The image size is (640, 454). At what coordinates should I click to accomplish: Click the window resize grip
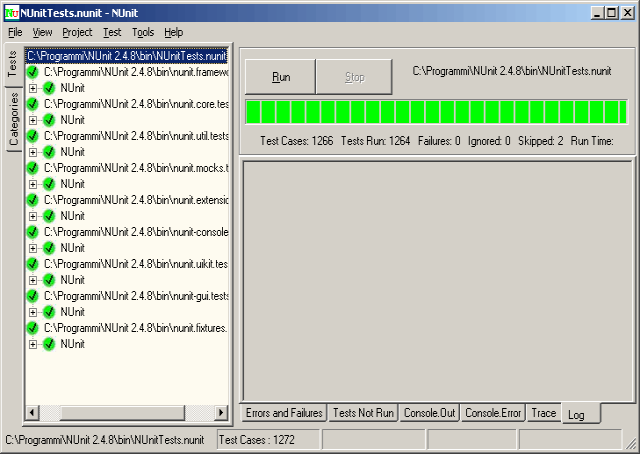(x=631, y=445)
